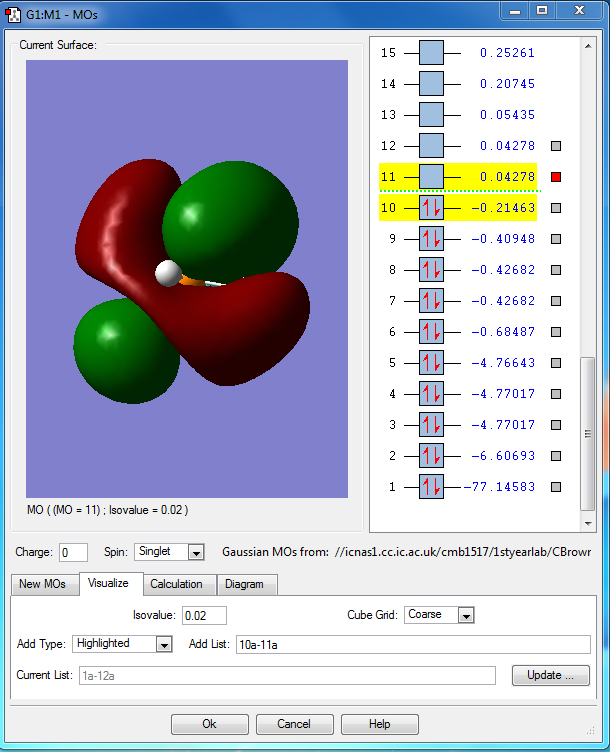Click the orbital box for MO 13
The height and width of the screenshot is (752, 610).
[x=431, y=115]
